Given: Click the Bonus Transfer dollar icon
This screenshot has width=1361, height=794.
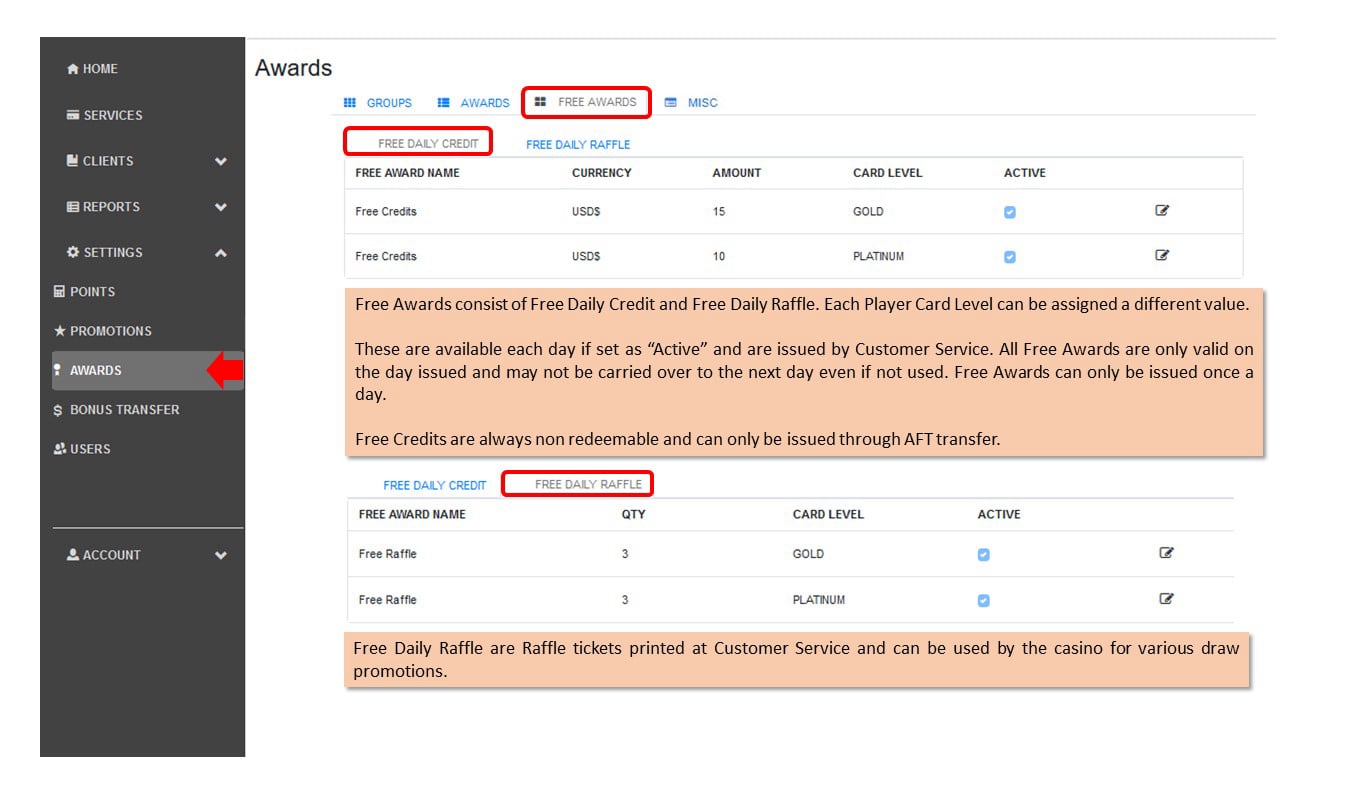Looking at the screenshot, I should 58,410.
